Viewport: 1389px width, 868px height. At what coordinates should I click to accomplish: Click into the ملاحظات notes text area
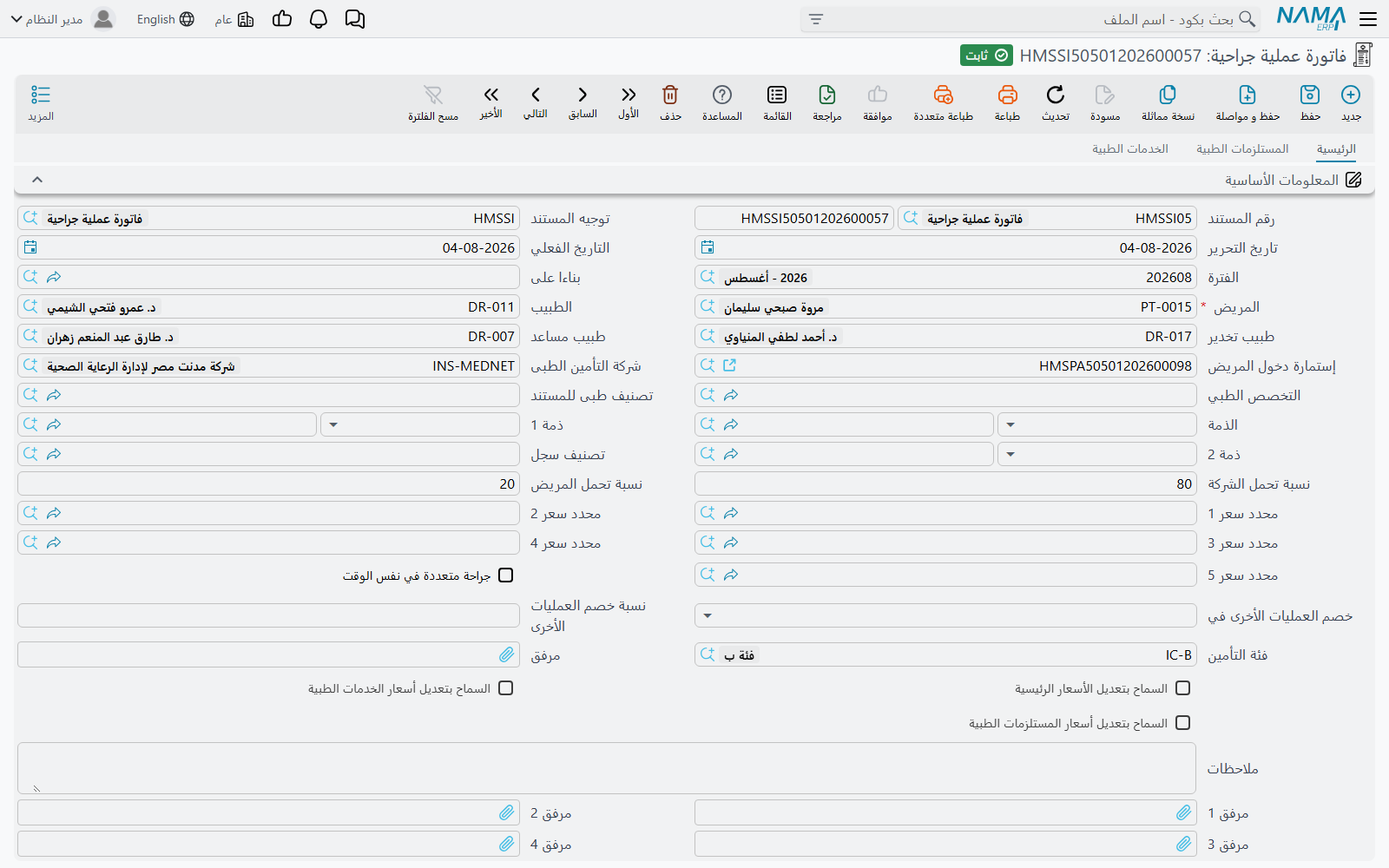point(607,768)
